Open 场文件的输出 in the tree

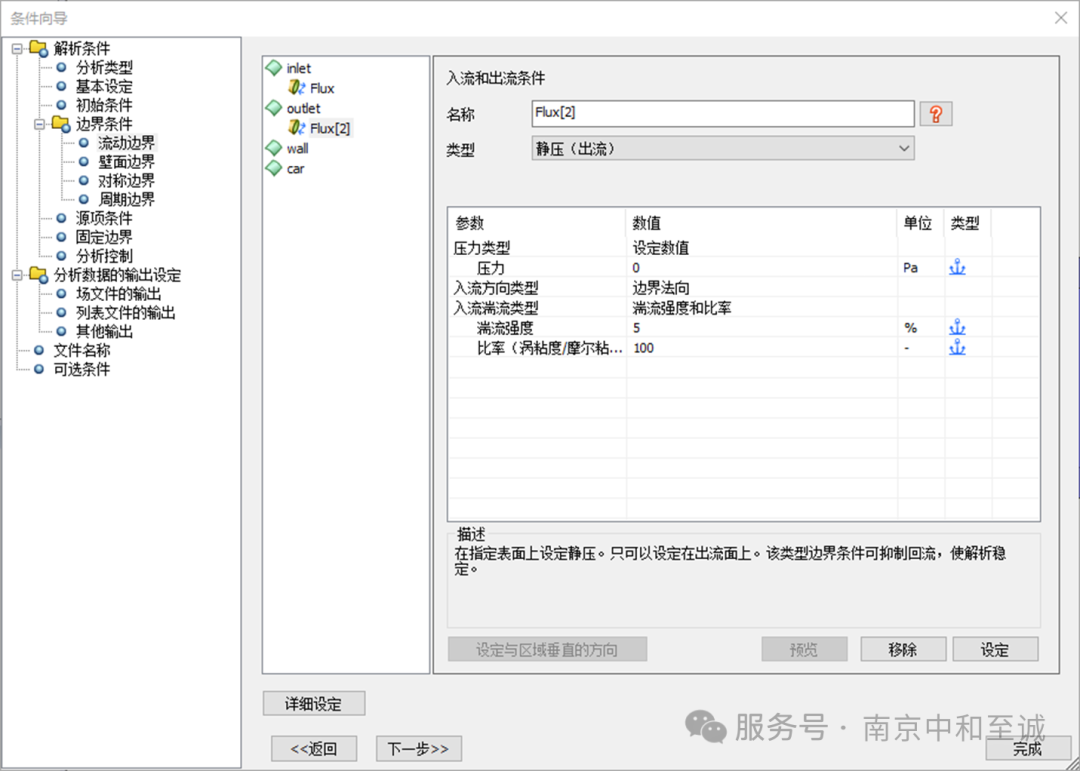118,294
